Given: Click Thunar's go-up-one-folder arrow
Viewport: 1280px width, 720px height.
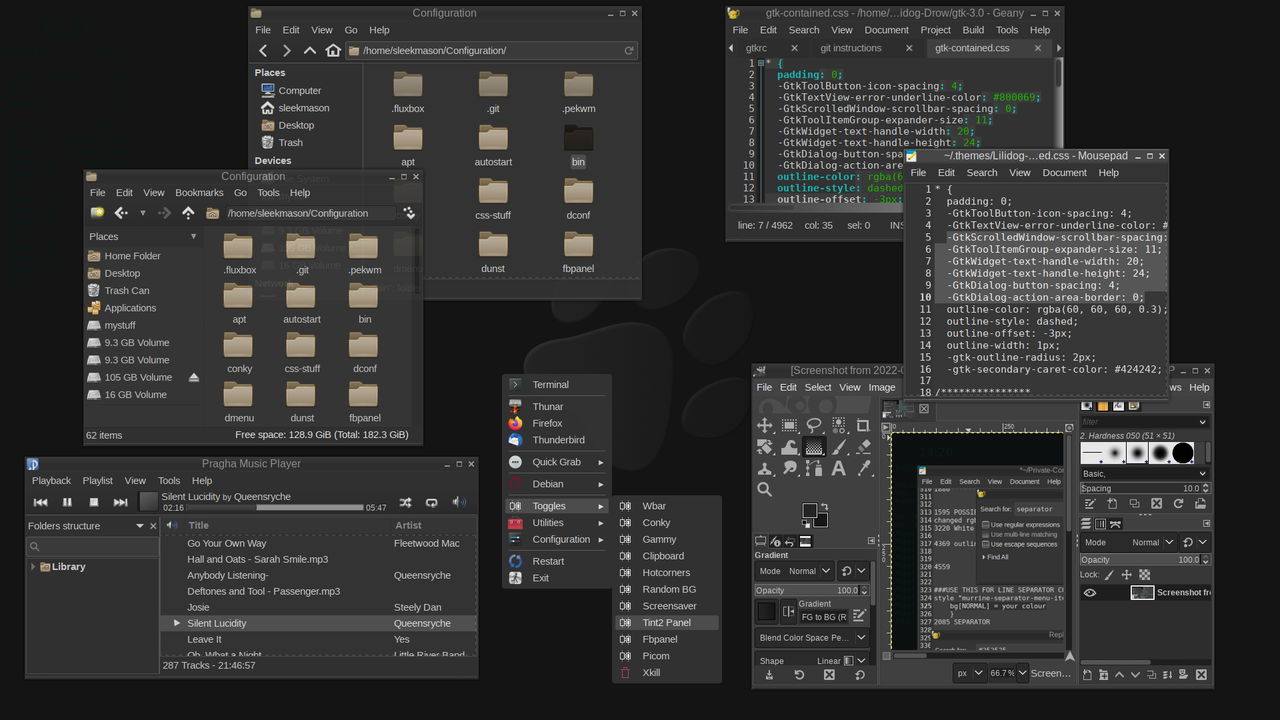Looking at the screenshot, I should coord(310,50).
